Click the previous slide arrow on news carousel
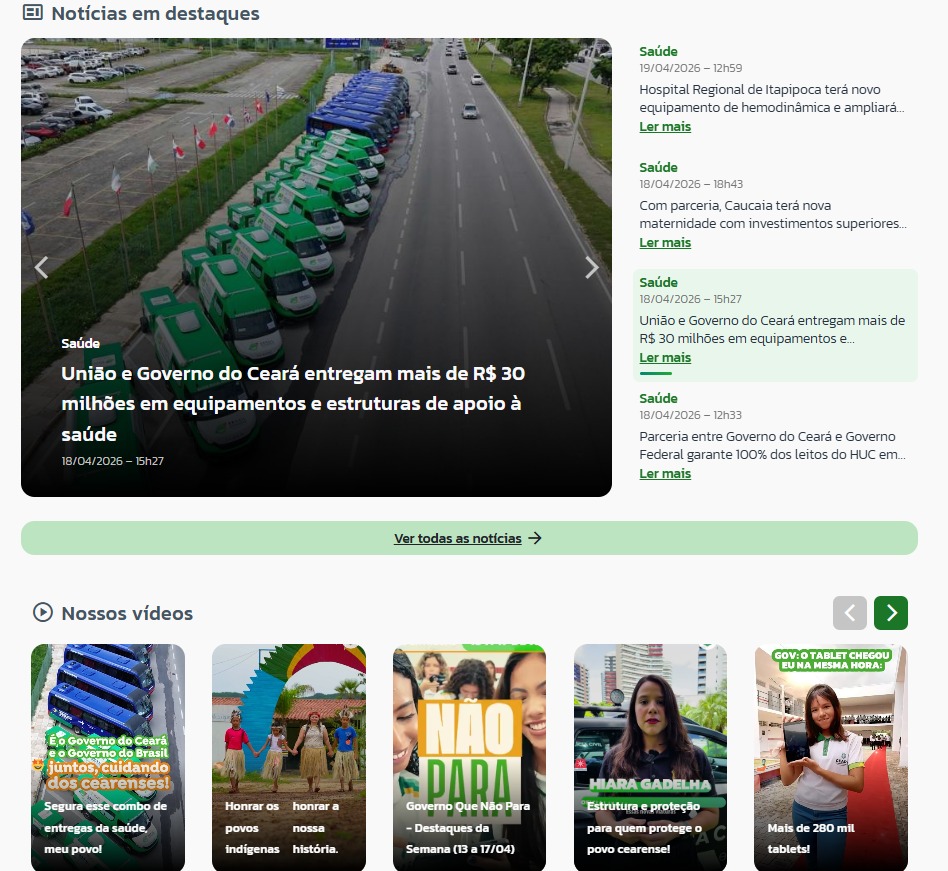The height and width of the screenshot is (871, 948). pyautogui.click(x=41, y=268)
